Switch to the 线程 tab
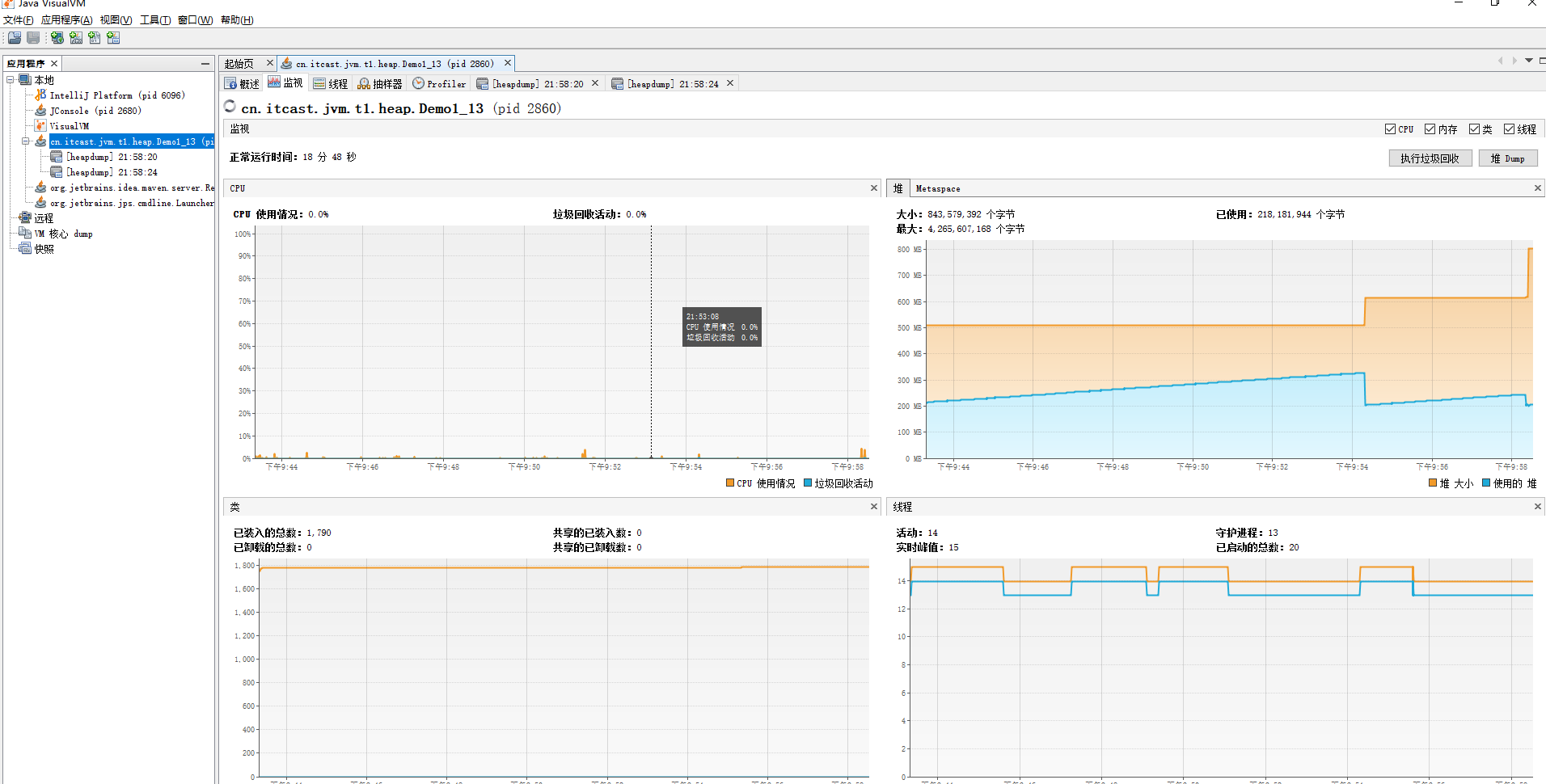Viewport: 1546px width, 784px height. (x=331, y=83)
